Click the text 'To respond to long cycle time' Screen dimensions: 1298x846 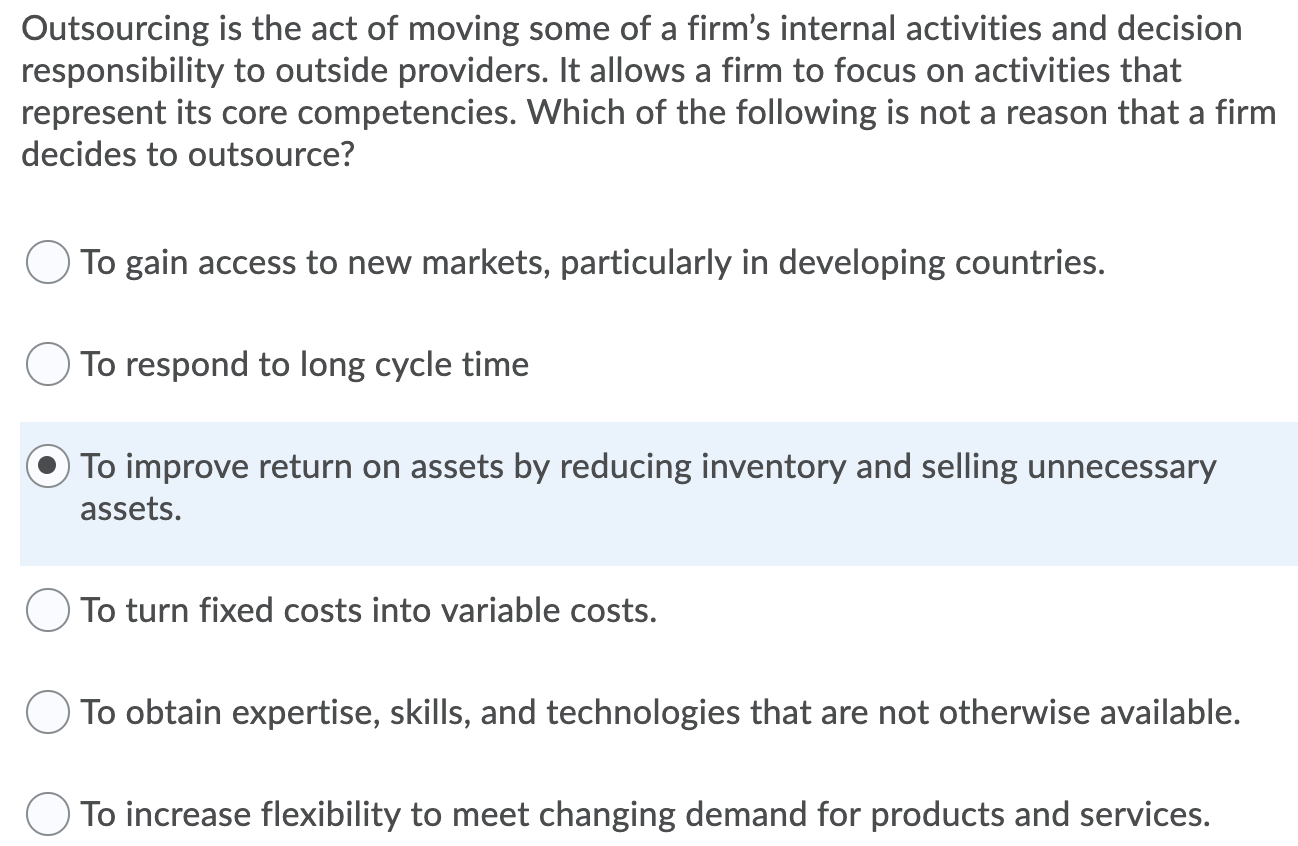(304, 364)
